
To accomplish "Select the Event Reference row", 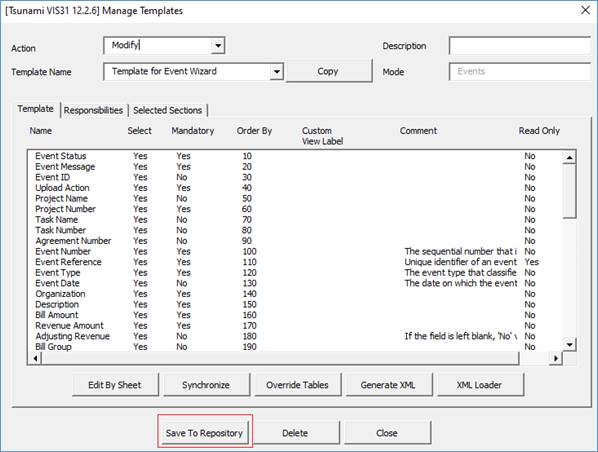I will coord(287,262).
